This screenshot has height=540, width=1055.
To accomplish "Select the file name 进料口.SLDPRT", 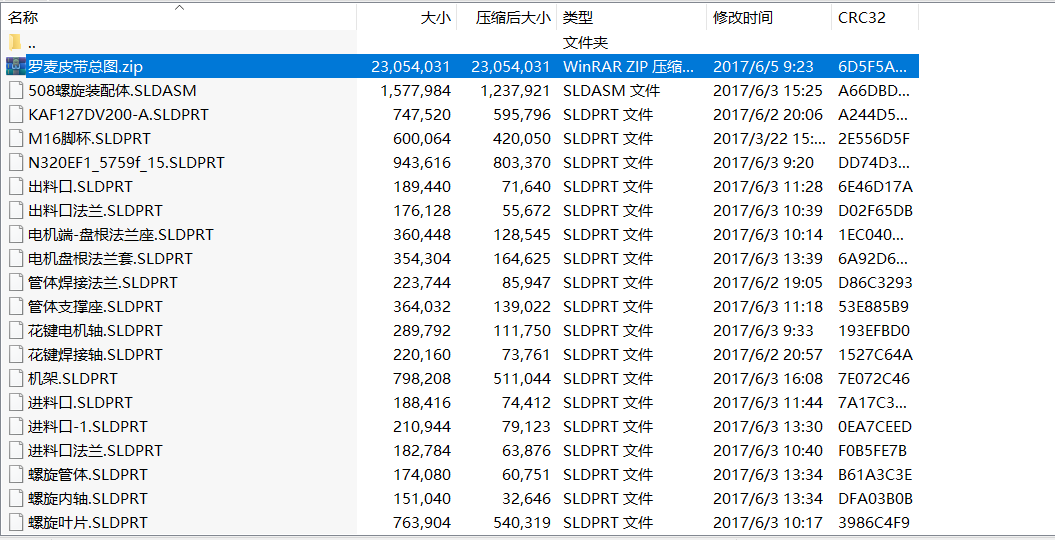I will coord(80,402).
